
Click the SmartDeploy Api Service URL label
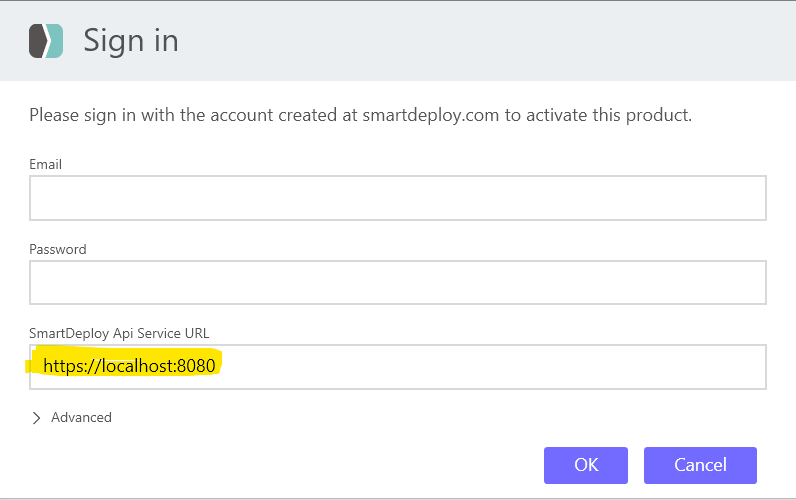click(119, 333)
